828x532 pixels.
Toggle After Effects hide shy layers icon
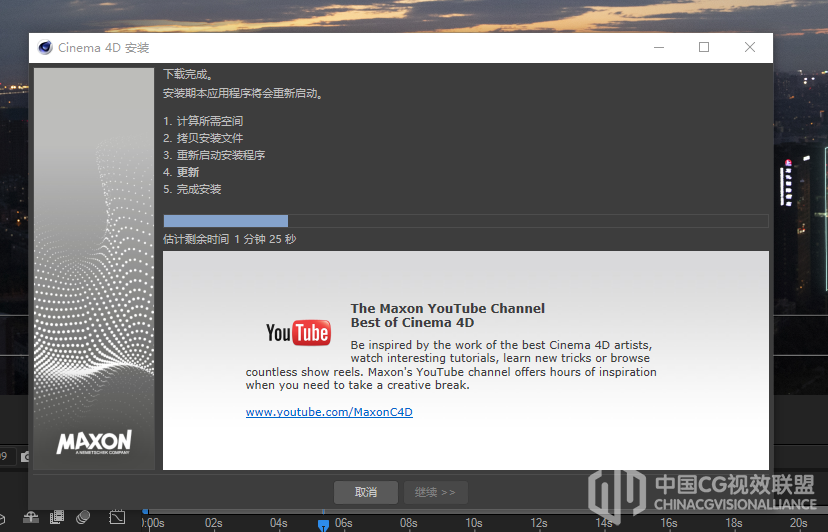click(x=31, y=517)
